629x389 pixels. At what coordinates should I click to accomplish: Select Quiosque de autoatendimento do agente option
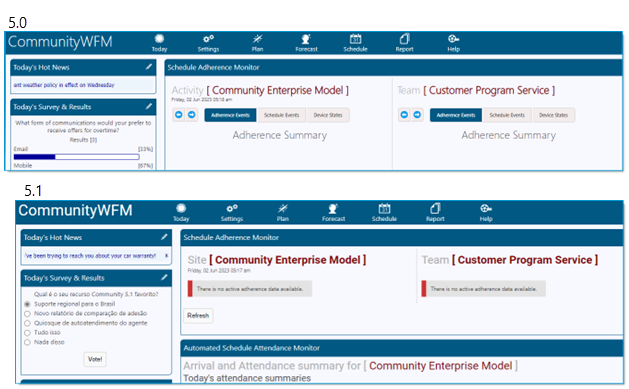pyautogui.click(x=27, y=323)
